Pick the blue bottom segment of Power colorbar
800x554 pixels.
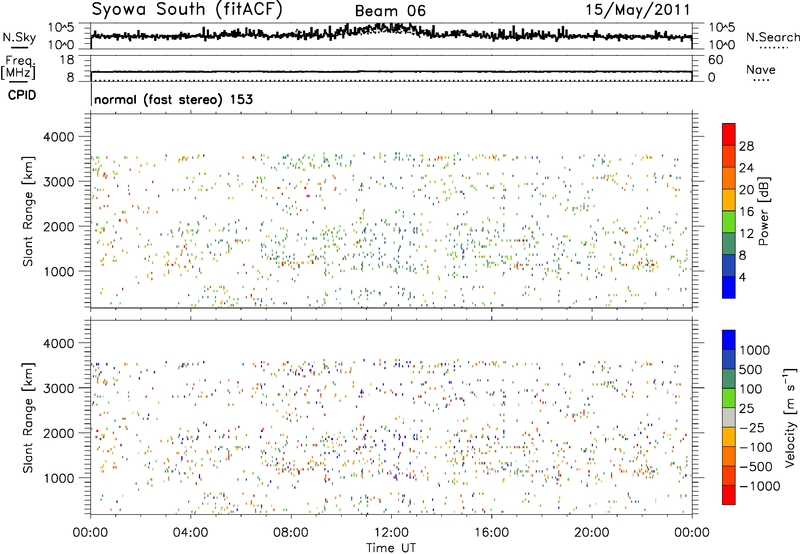click(x=729, y=287)
